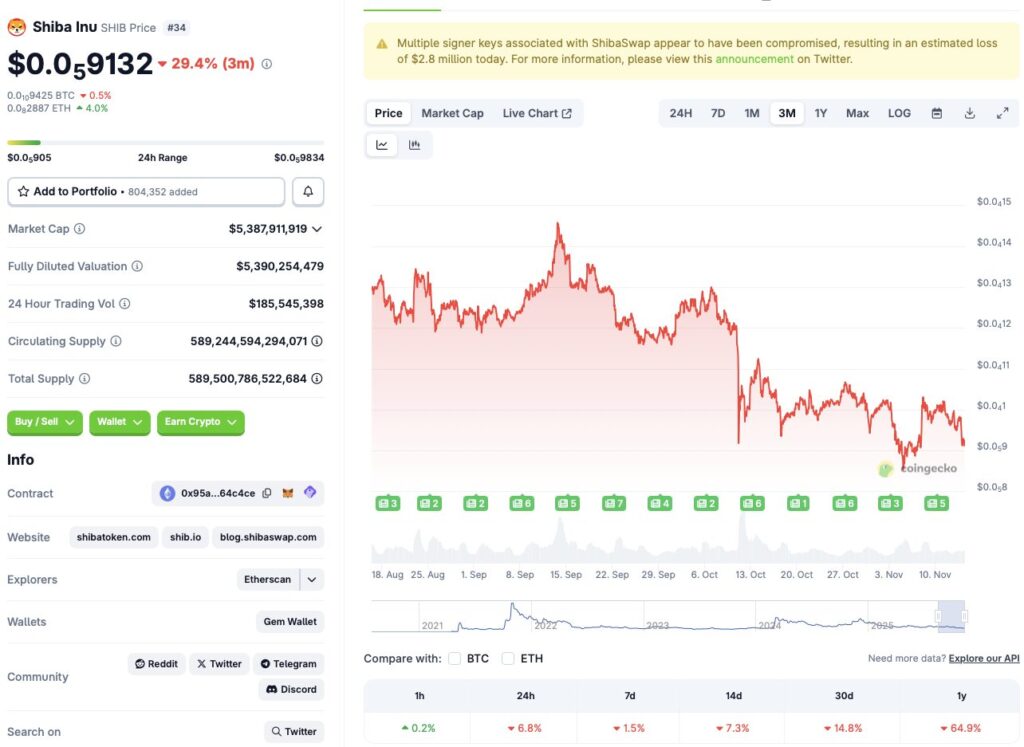Image resolution: width=1024 pixels, height=747 pixels.
Task: Open the Explorers dropdown next to Etherscan
Action: pos(311,579)
